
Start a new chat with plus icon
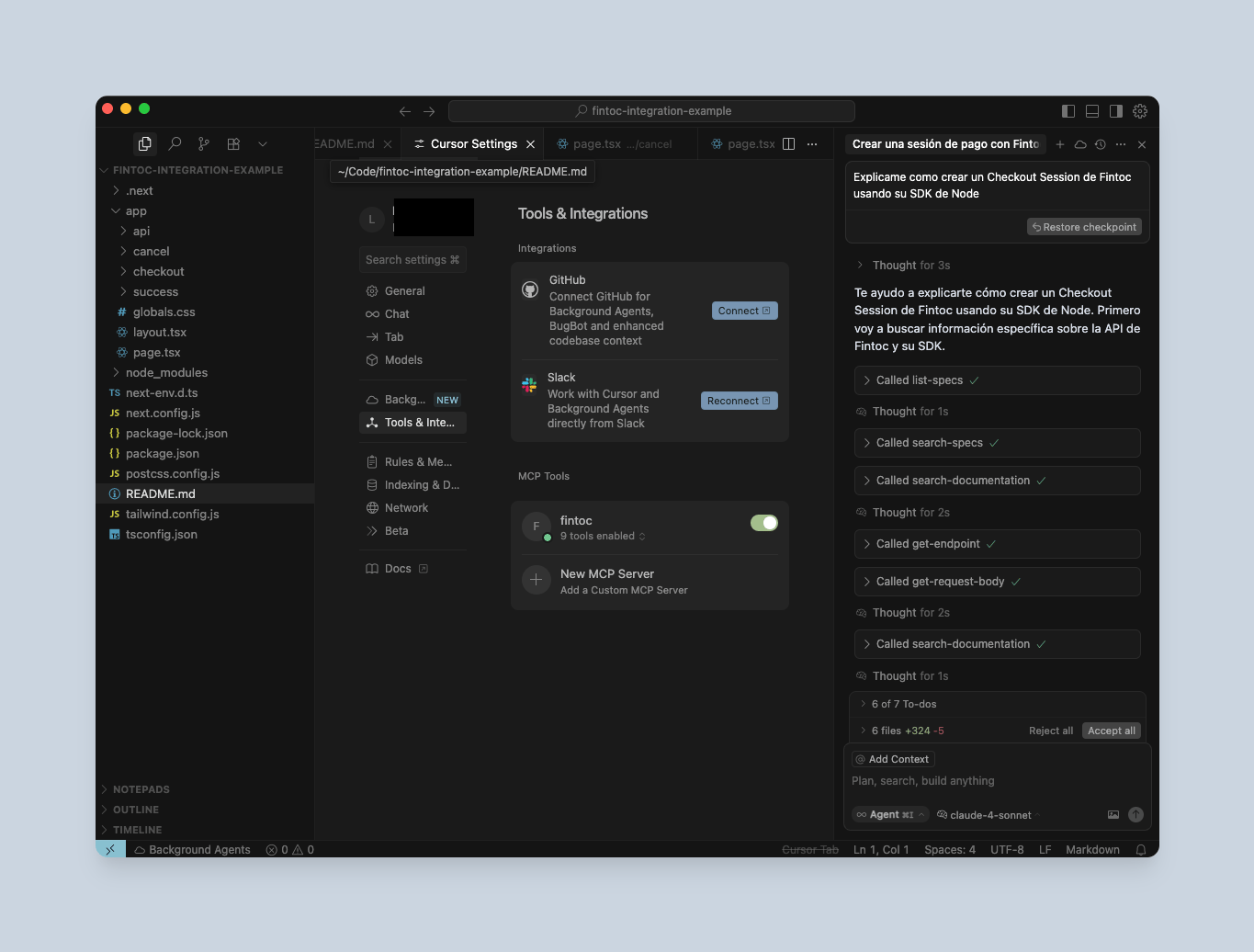coord(1060,144)
